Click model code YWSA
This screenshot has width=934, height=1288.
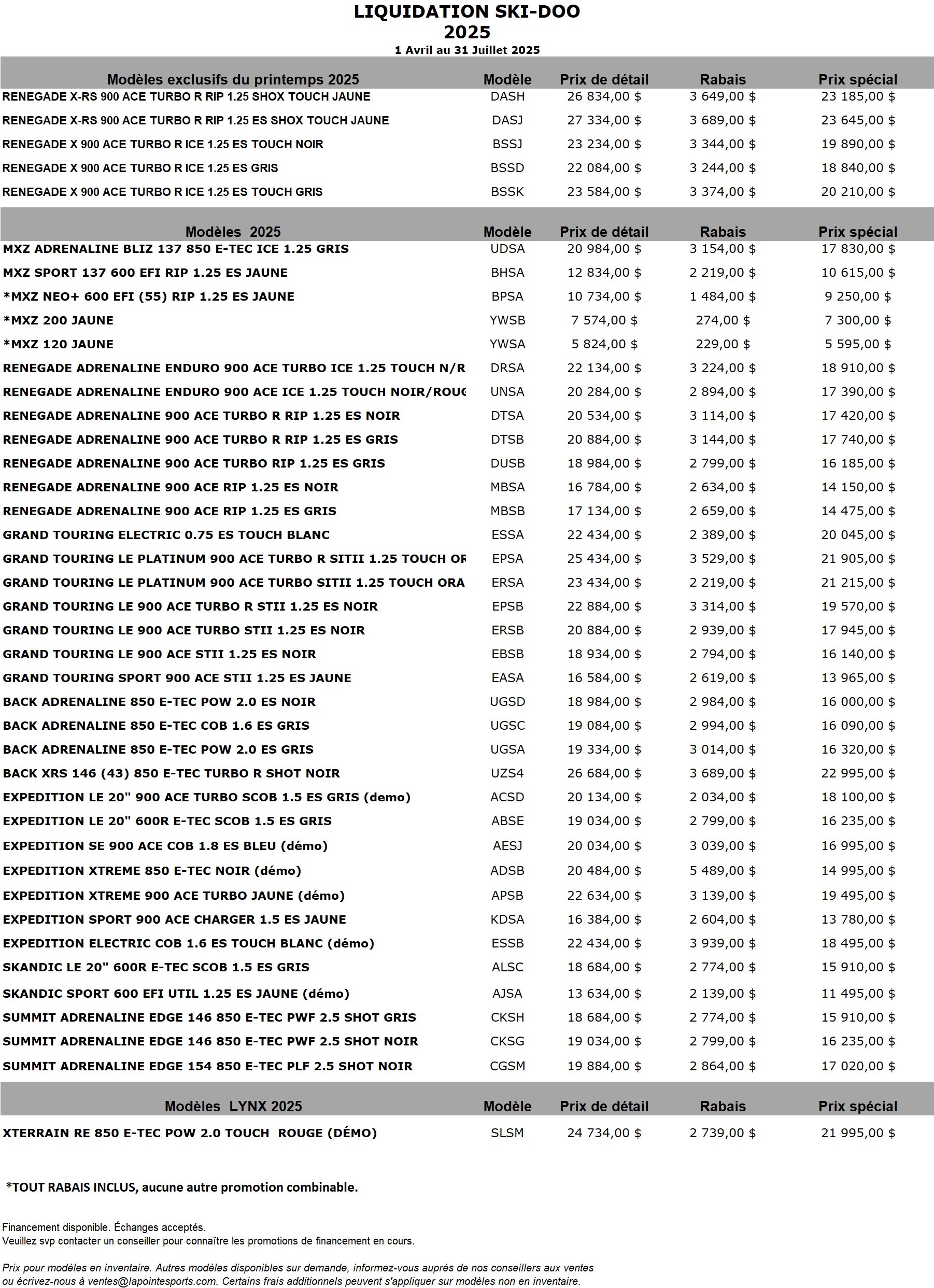tap(507, 344)
